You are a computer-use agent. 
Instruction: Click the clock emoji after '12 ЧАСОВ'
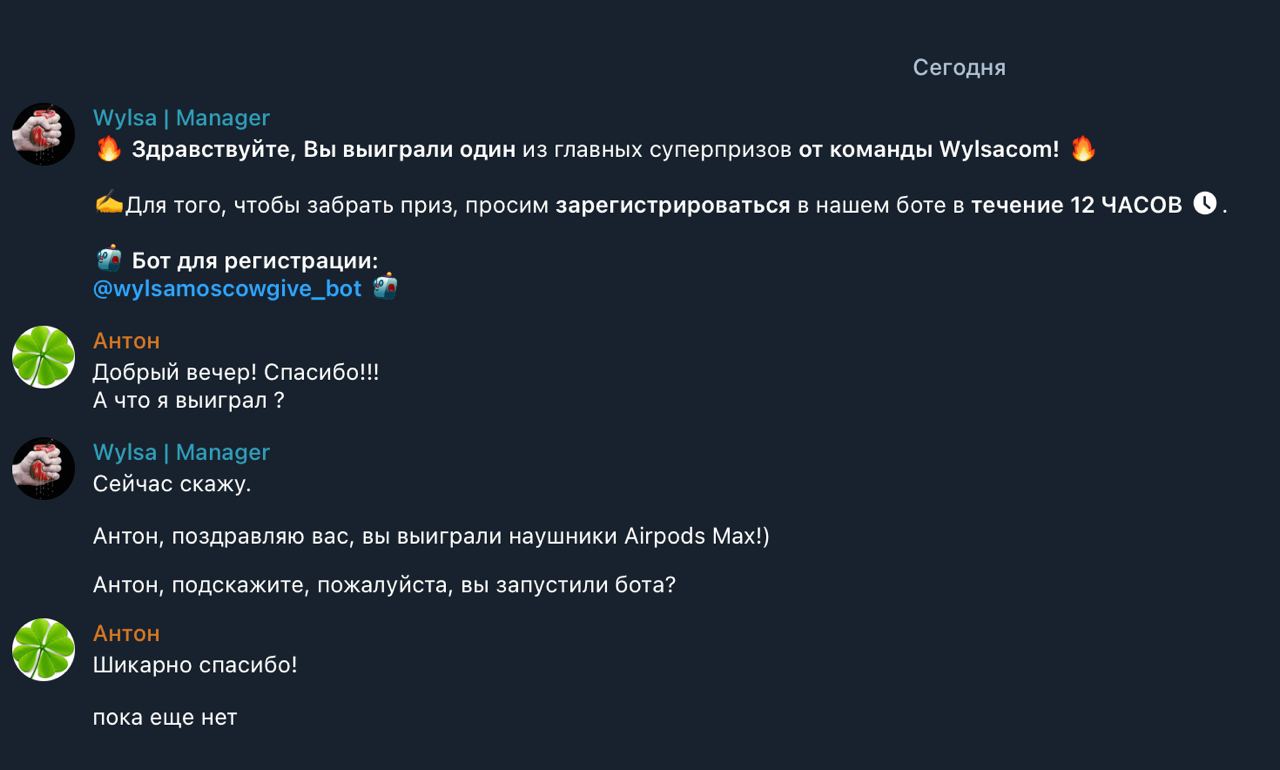click(1205, 204)
